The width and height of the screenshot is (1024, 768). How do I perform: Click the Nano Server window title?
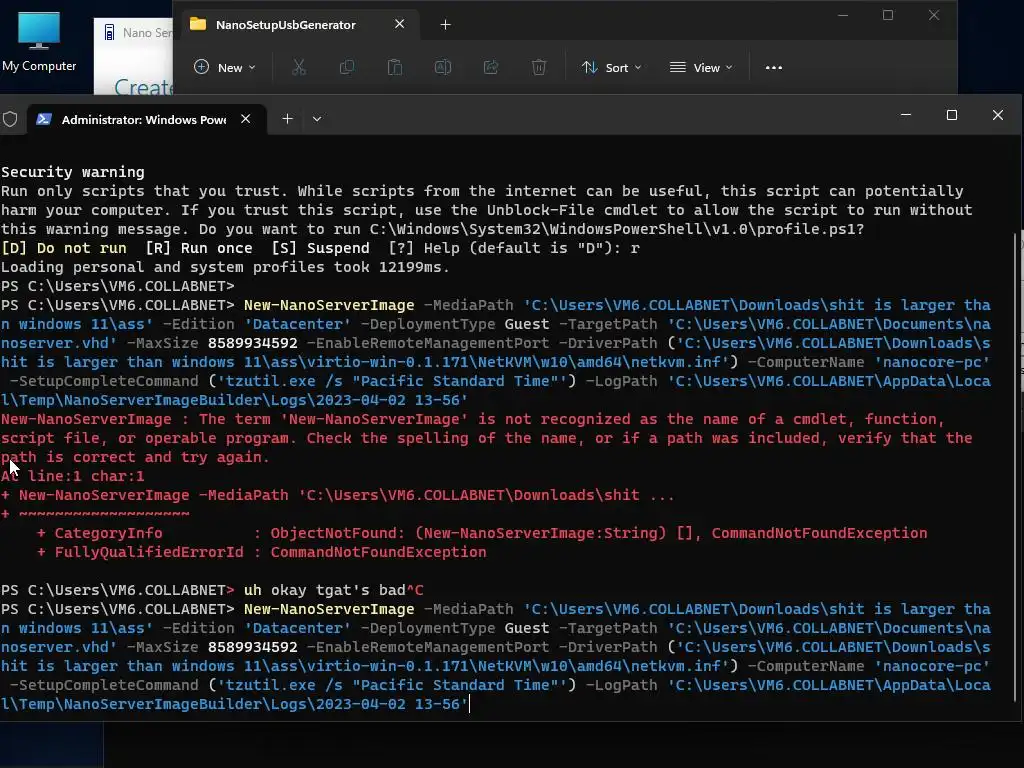[x=147, y=33]
